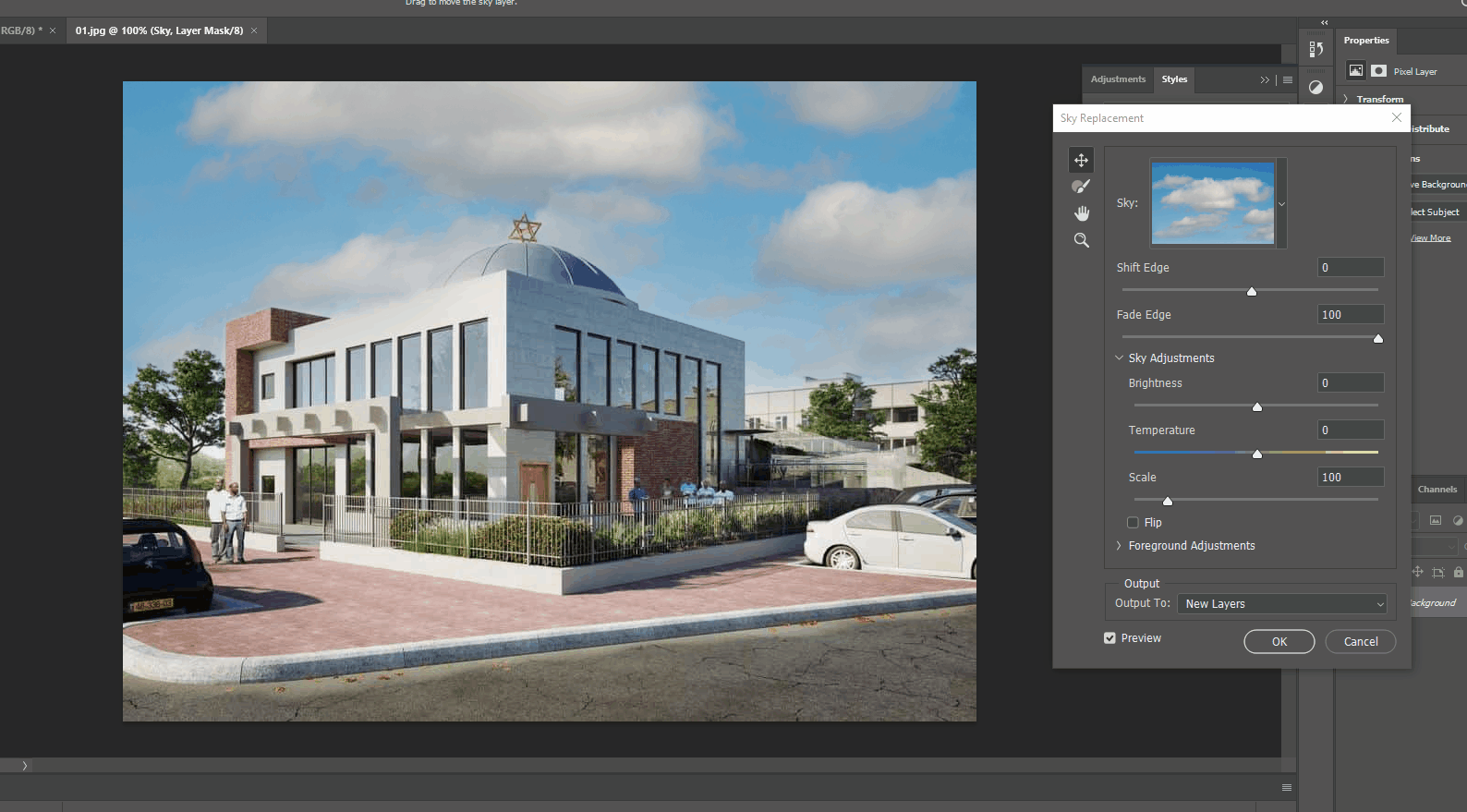Open the bottom panel menu icon
The height and width of the screenshot is (812, 1467).
[1286, 787]
